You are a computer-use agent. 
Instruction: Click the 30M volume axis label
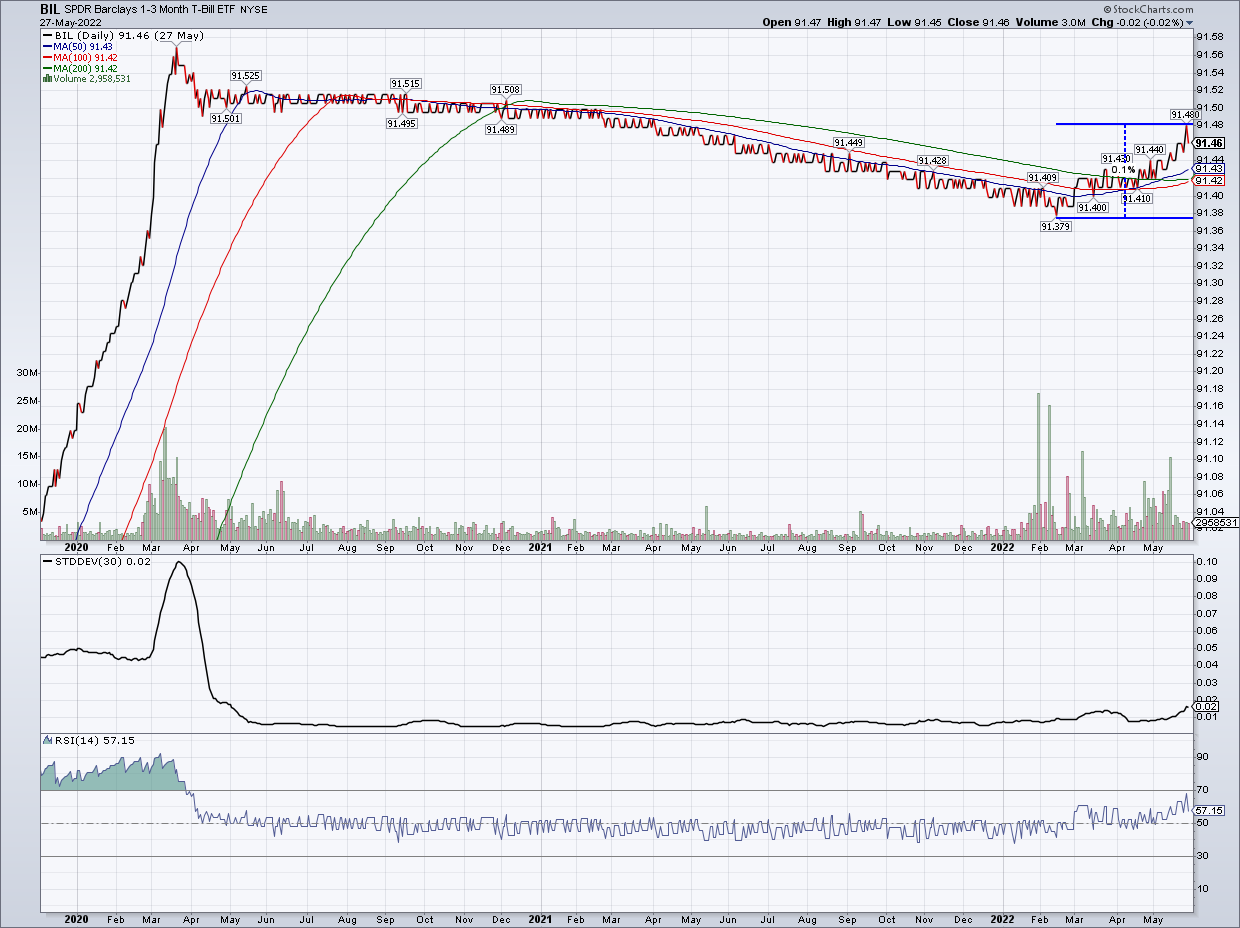(x=26, y=373)
